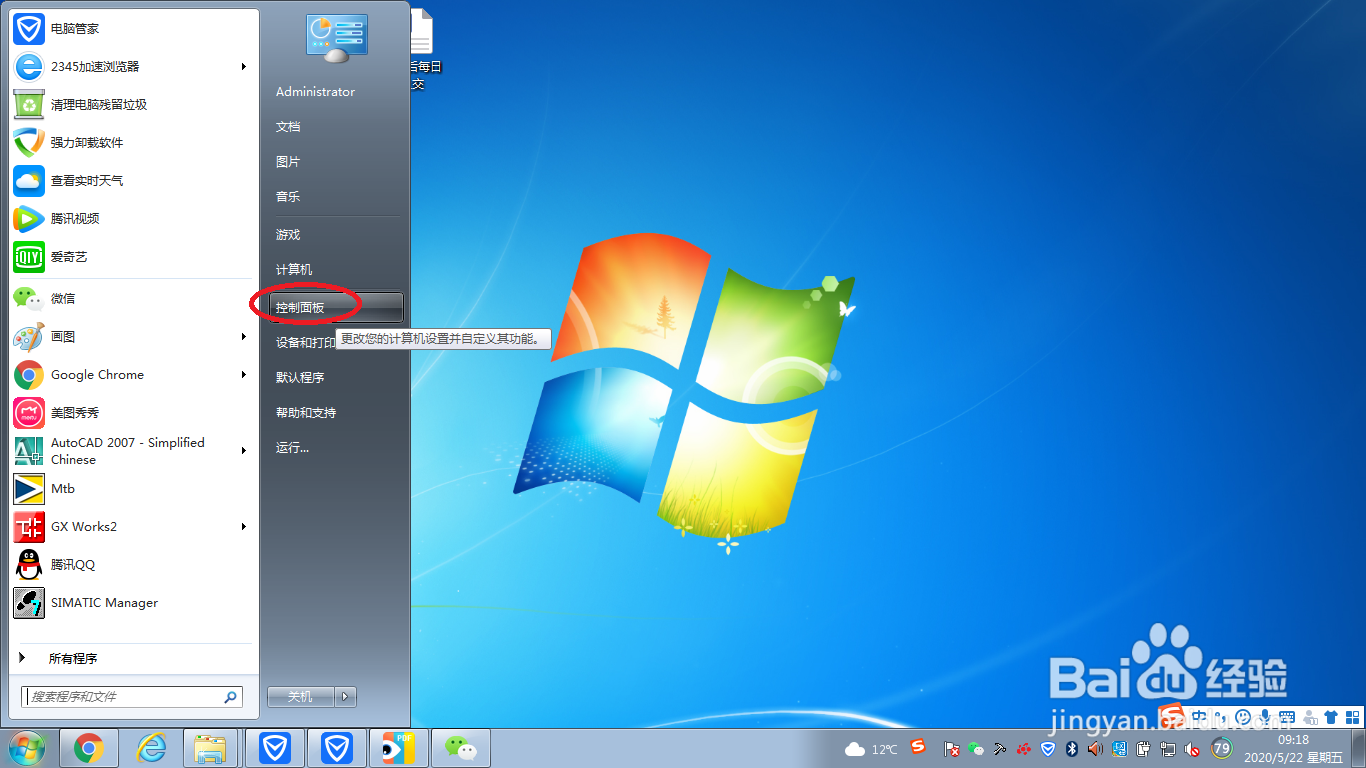This screenshot has width=1366, height=768.
Task: Click the Sogou IME microphone voice icon
Action: coord(1265,716)
